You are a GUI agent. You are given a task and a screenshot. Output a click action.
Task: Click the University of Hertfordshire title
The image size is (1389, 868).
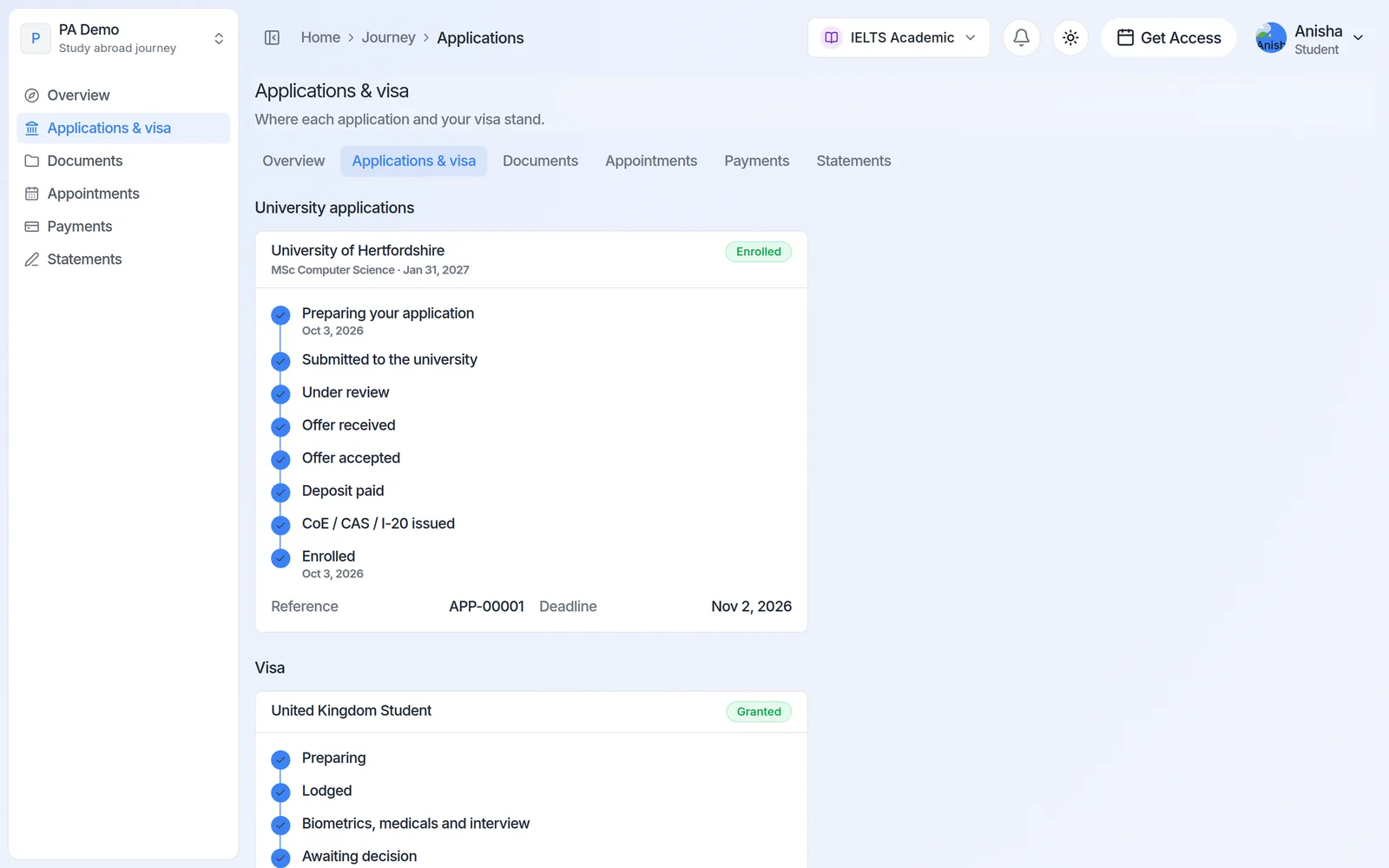[358, 251]
